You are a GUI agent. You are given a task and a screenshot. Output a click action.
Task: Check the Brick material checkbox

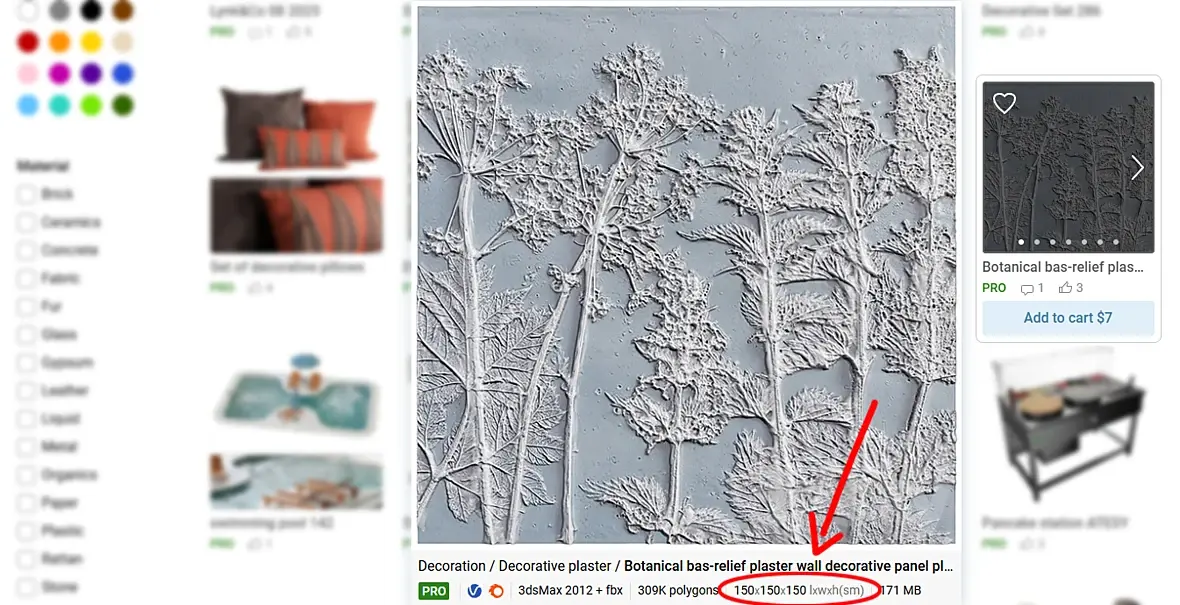(x=26, y=194)
